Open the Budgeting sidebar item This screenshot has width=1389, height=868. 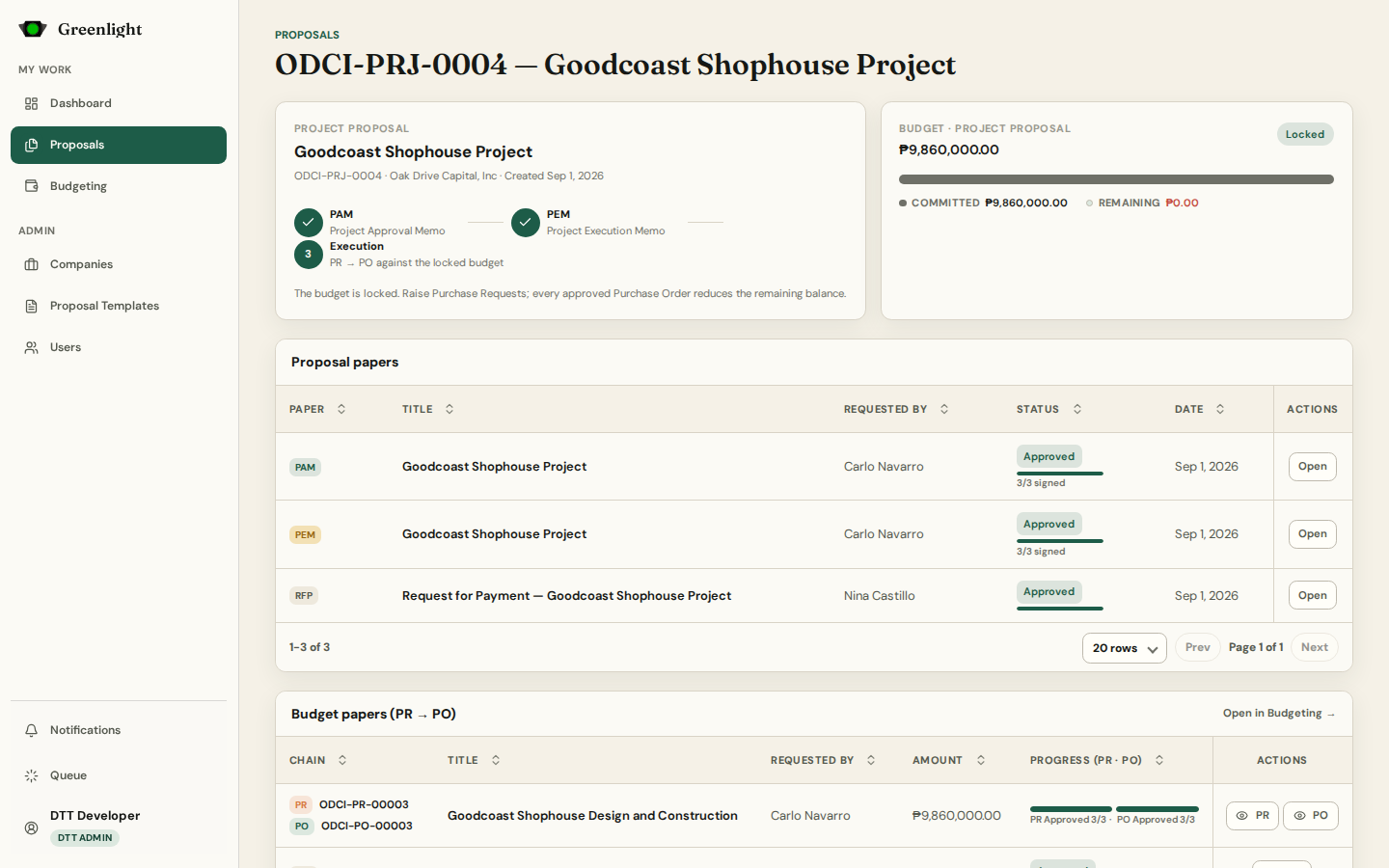(x=119, y=186)
